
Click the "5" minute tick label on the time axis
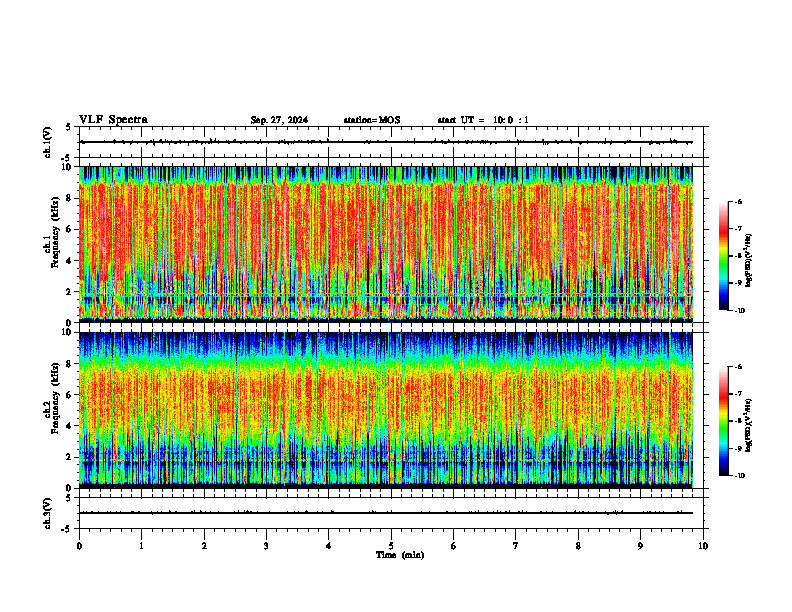pos(391,546)
